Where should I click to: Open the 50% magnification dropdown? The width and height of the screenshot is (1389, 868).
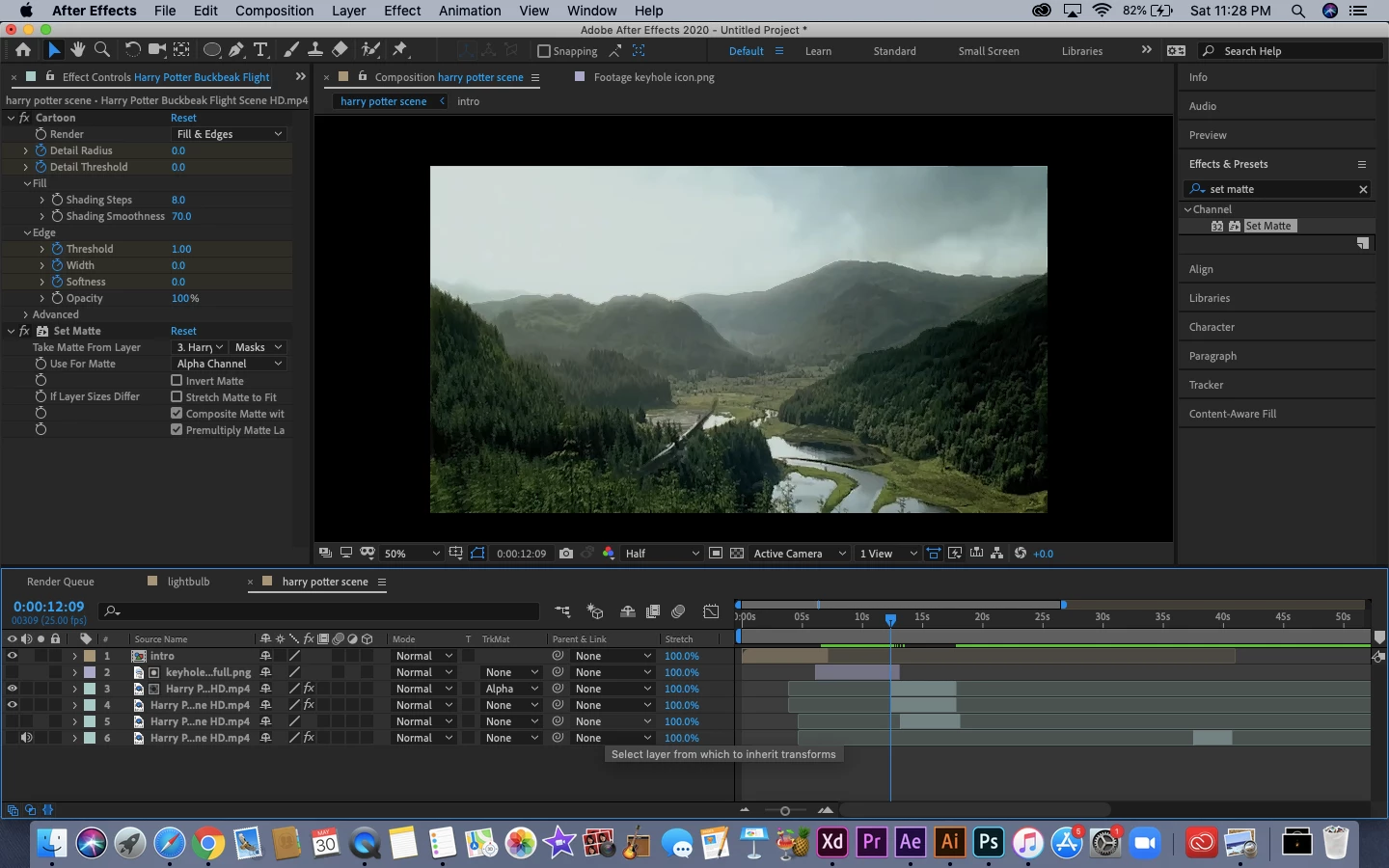point(412,554)
